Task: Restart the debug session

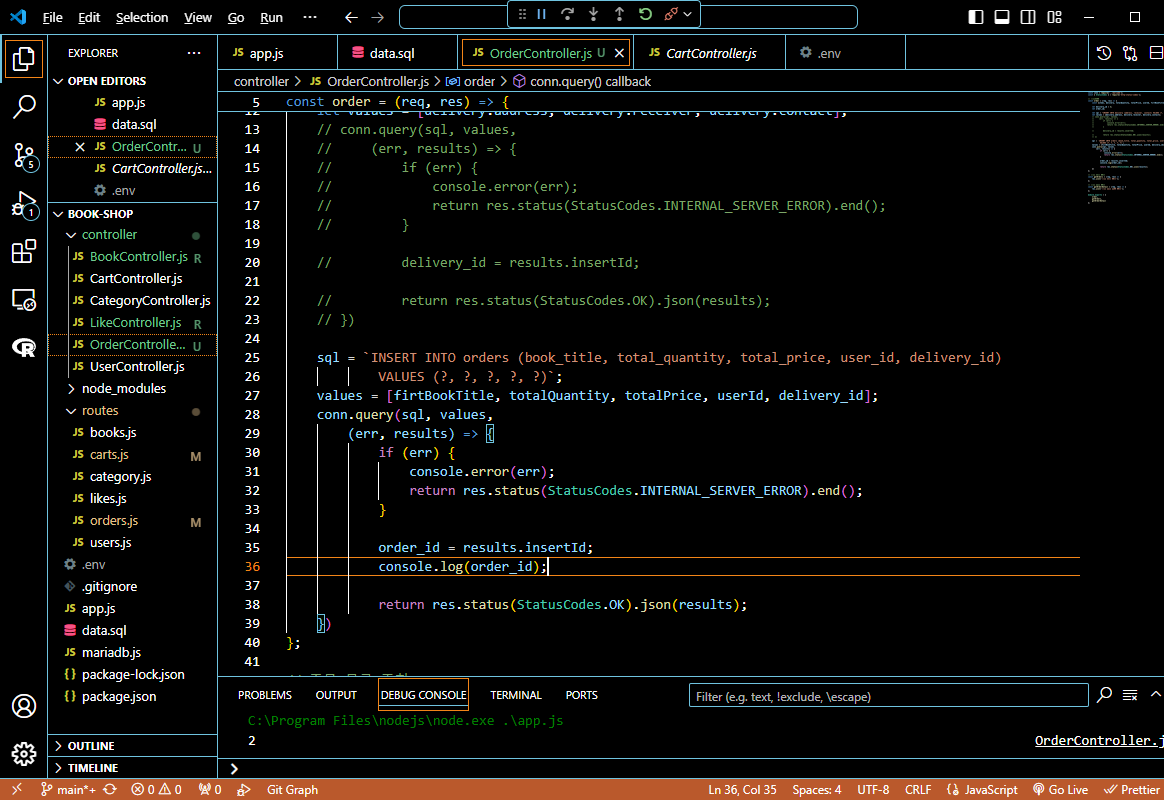Action: coord(645,14)
